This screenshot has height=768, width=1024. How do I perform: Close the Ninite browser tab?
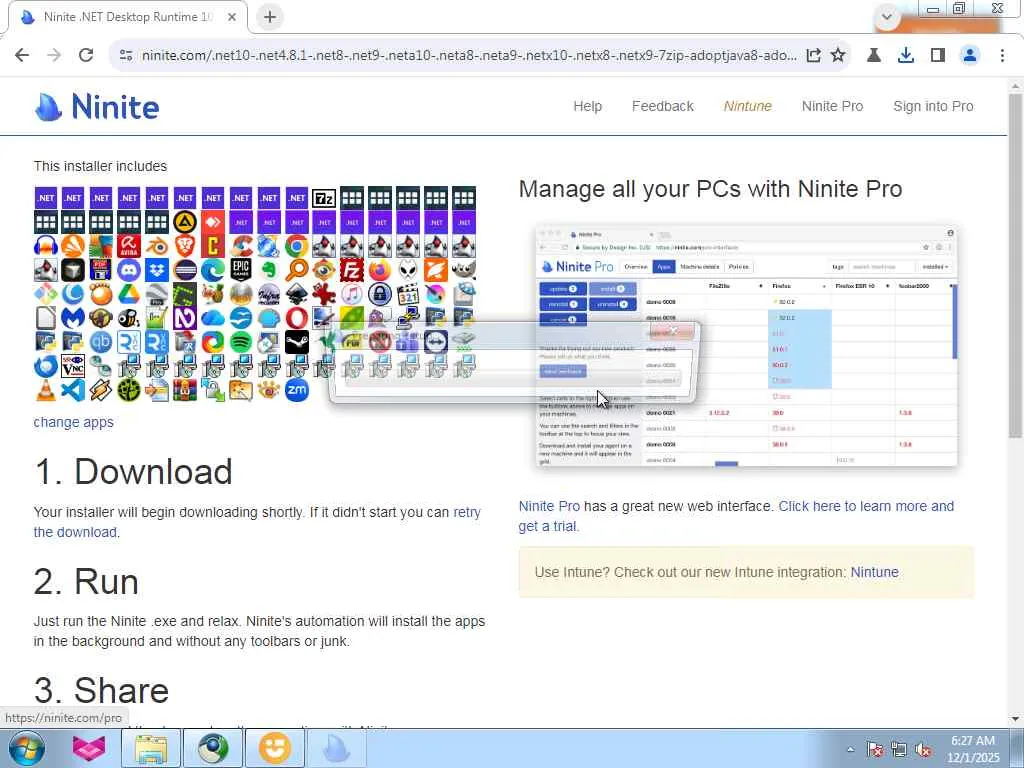coord(232,17)
